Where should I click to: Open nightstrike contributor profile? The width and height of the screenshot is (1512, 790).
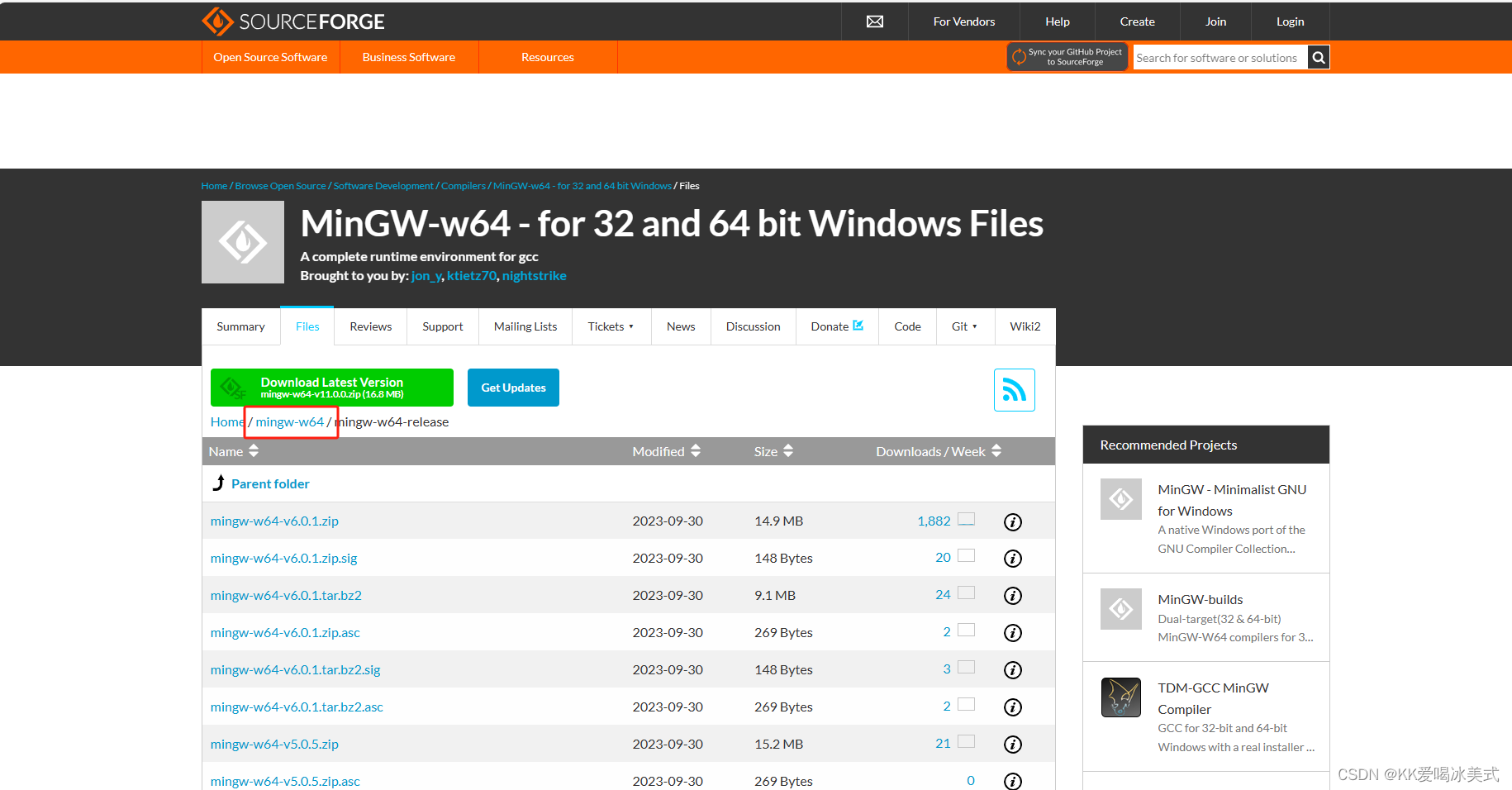pyautogui.click(x=535, y=276)
